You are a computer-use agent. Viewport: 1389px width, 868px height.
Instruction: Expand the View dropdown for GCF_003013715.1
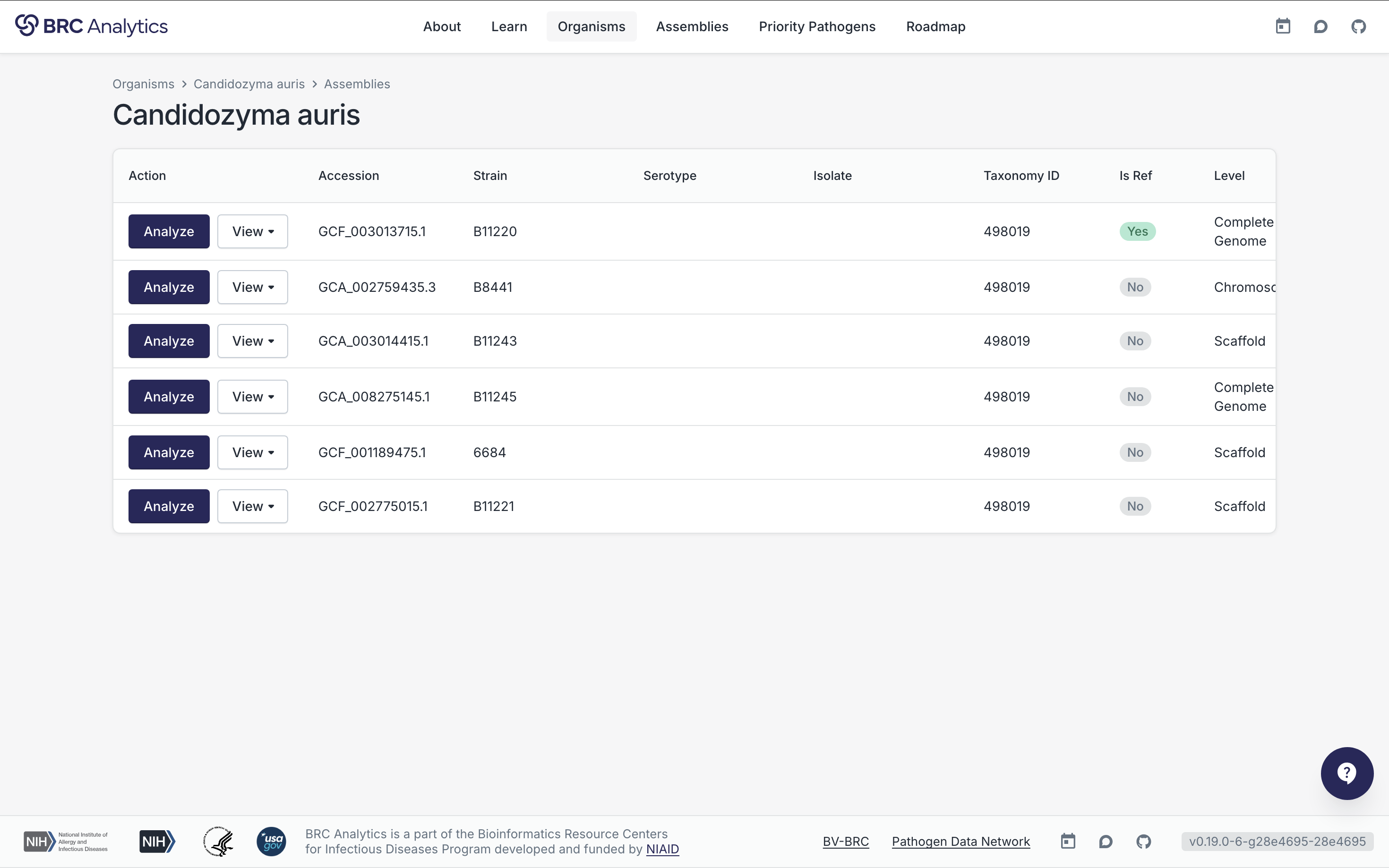click(x=252, y=231)
